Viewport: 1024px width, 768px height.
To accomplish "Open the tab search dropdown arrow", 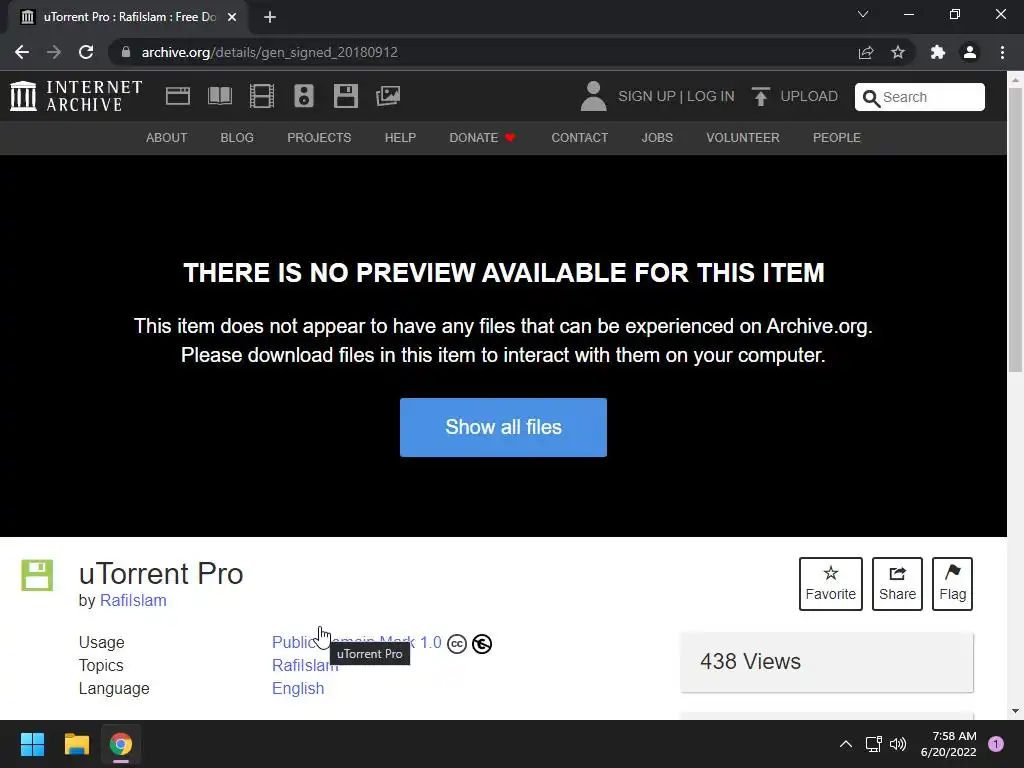I will click(863, 14).
